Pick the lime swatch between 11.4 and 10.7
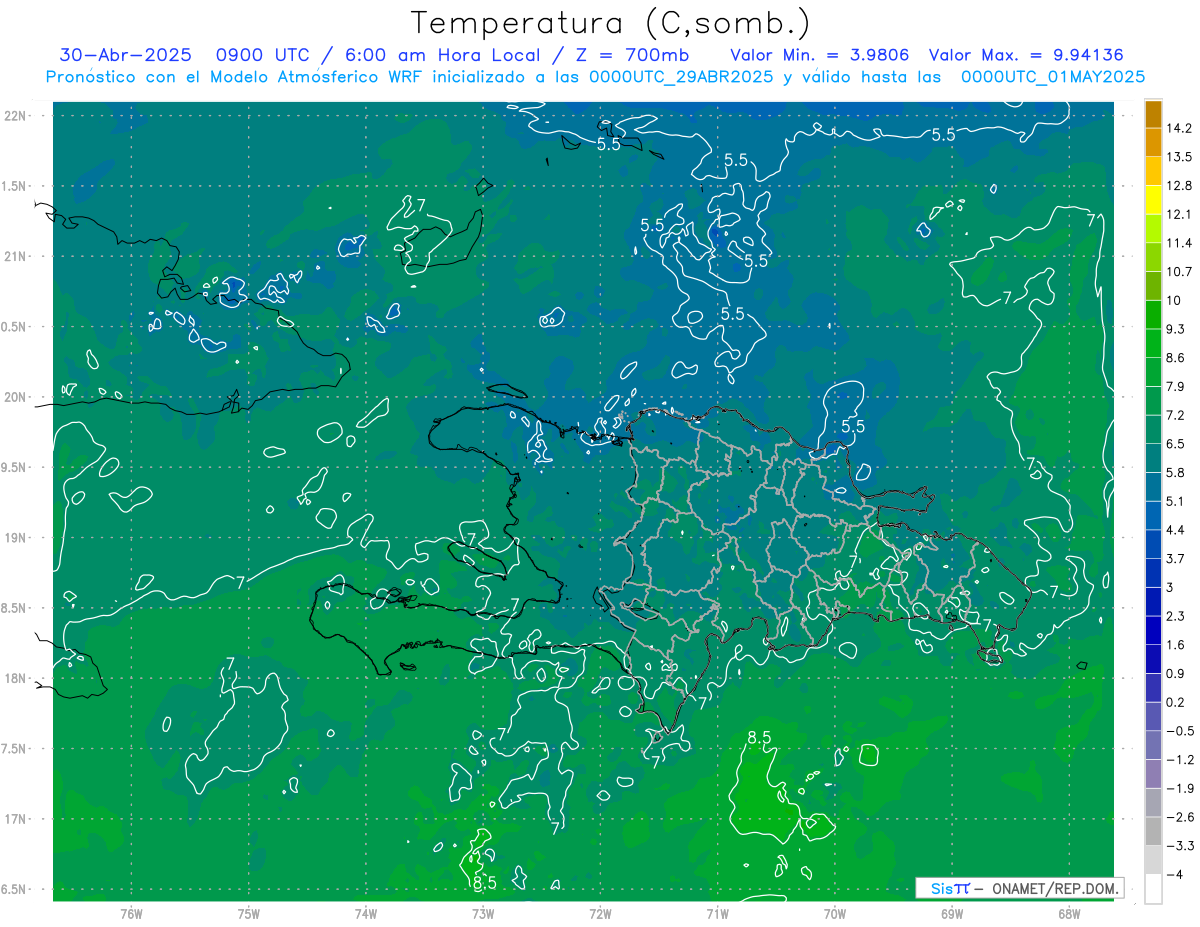The width and height of the screenshot is (1200, 927). pos(1153,258)
